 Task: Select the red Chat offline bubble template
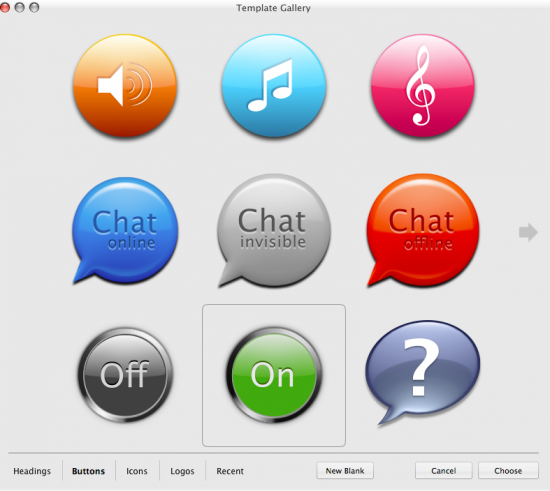[x=423, y=230]
